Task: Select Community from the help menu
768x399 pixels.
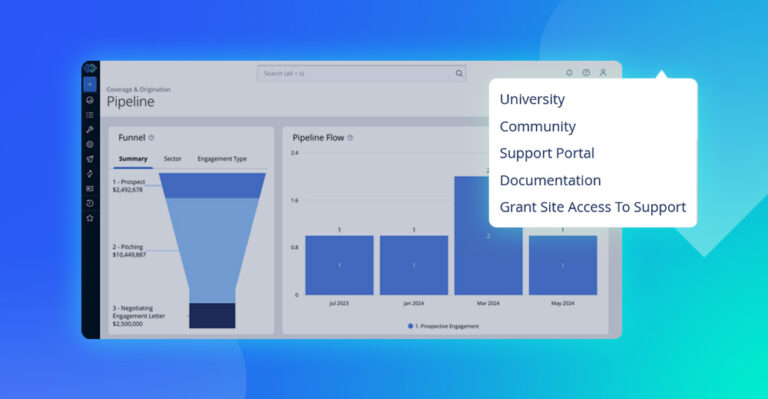Action: tap(537, 127)
